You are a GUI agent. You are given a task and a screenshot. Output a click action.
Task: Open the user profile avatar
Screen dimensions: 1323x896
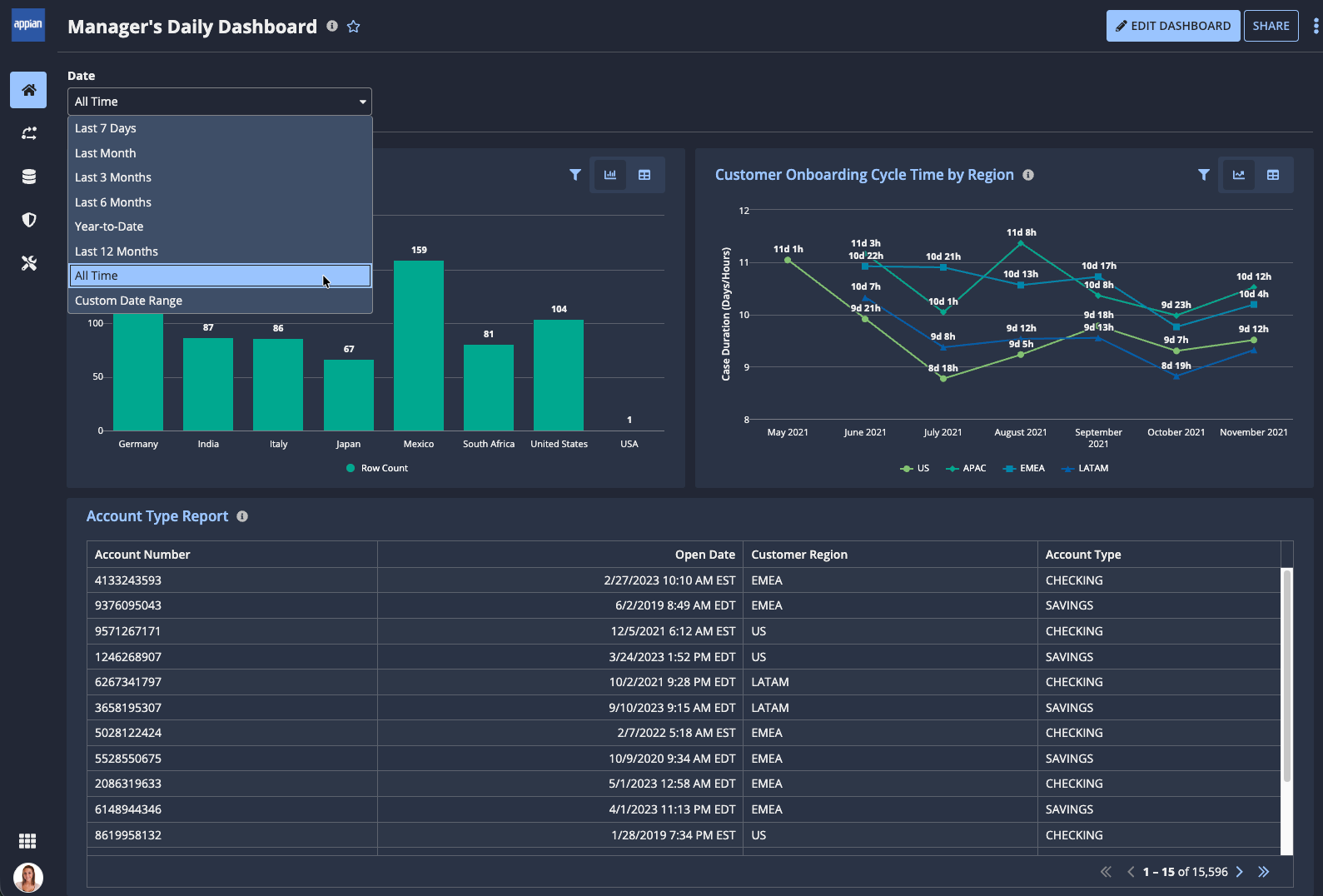tap(28, 878)
